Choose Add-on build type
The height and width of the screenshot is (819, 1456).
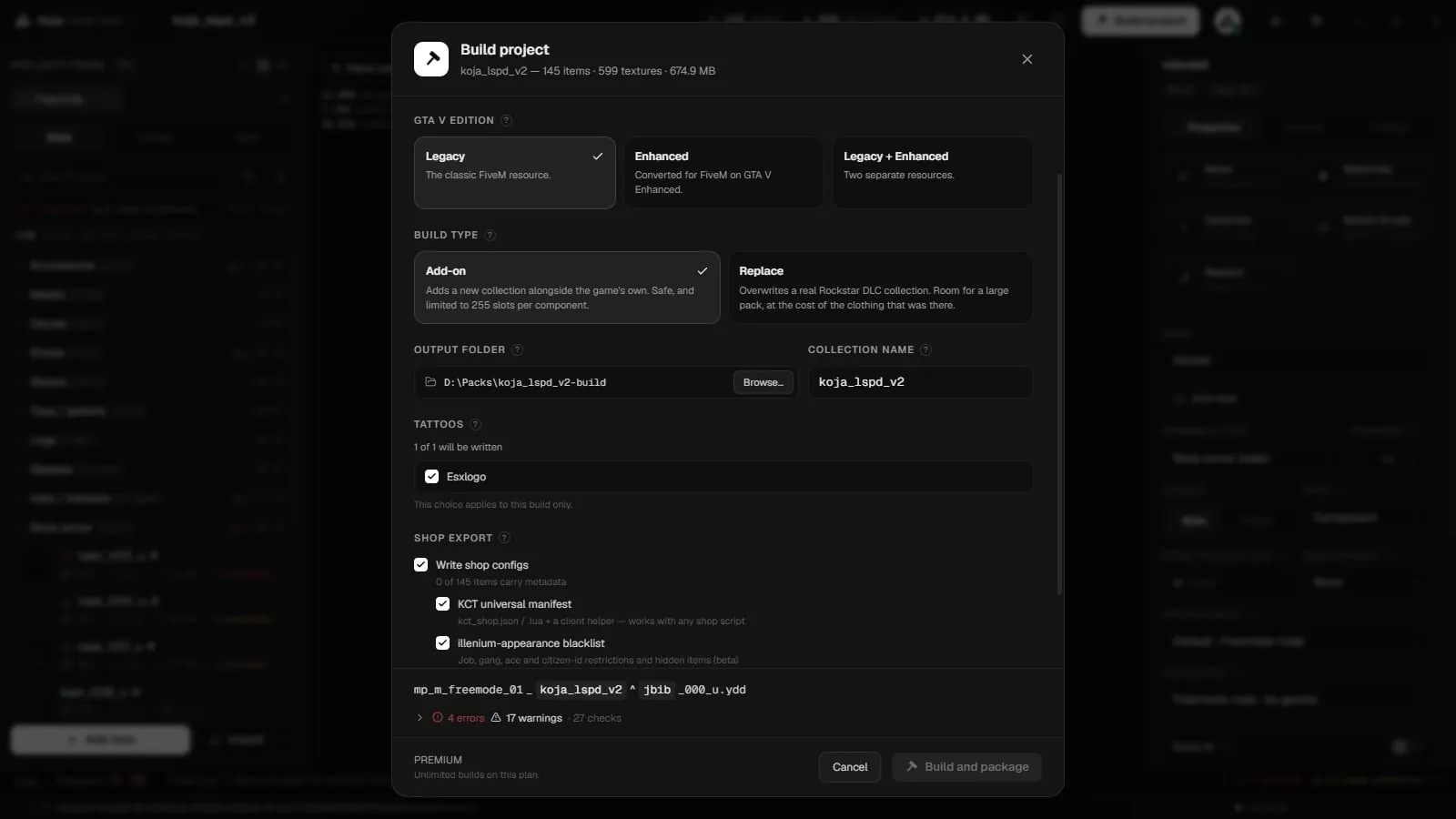[x=567, y=288]
